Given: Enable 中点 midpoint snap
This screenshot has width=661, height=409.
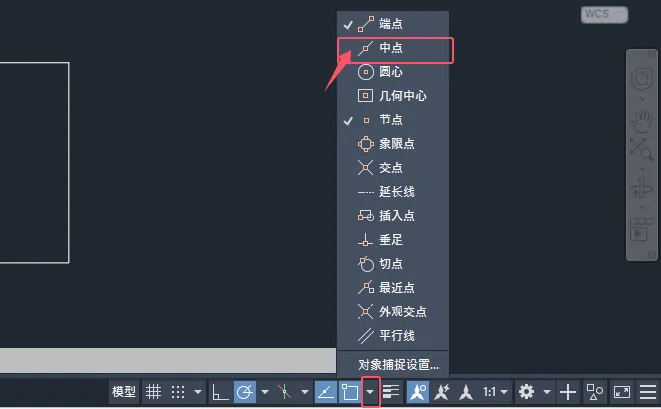Looking at the screenshot, I should [x=393, y=48].
